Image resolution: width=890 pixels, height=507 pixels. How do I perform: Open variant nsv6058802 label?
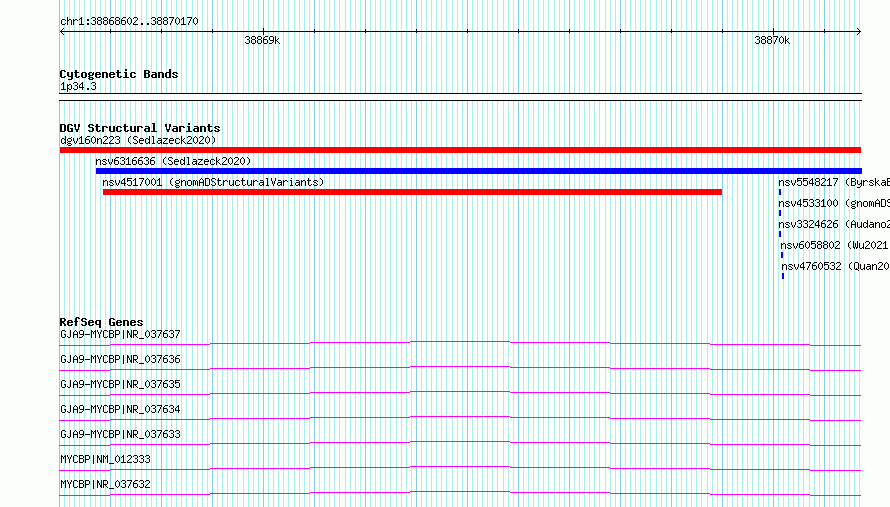tap(835, 245)
